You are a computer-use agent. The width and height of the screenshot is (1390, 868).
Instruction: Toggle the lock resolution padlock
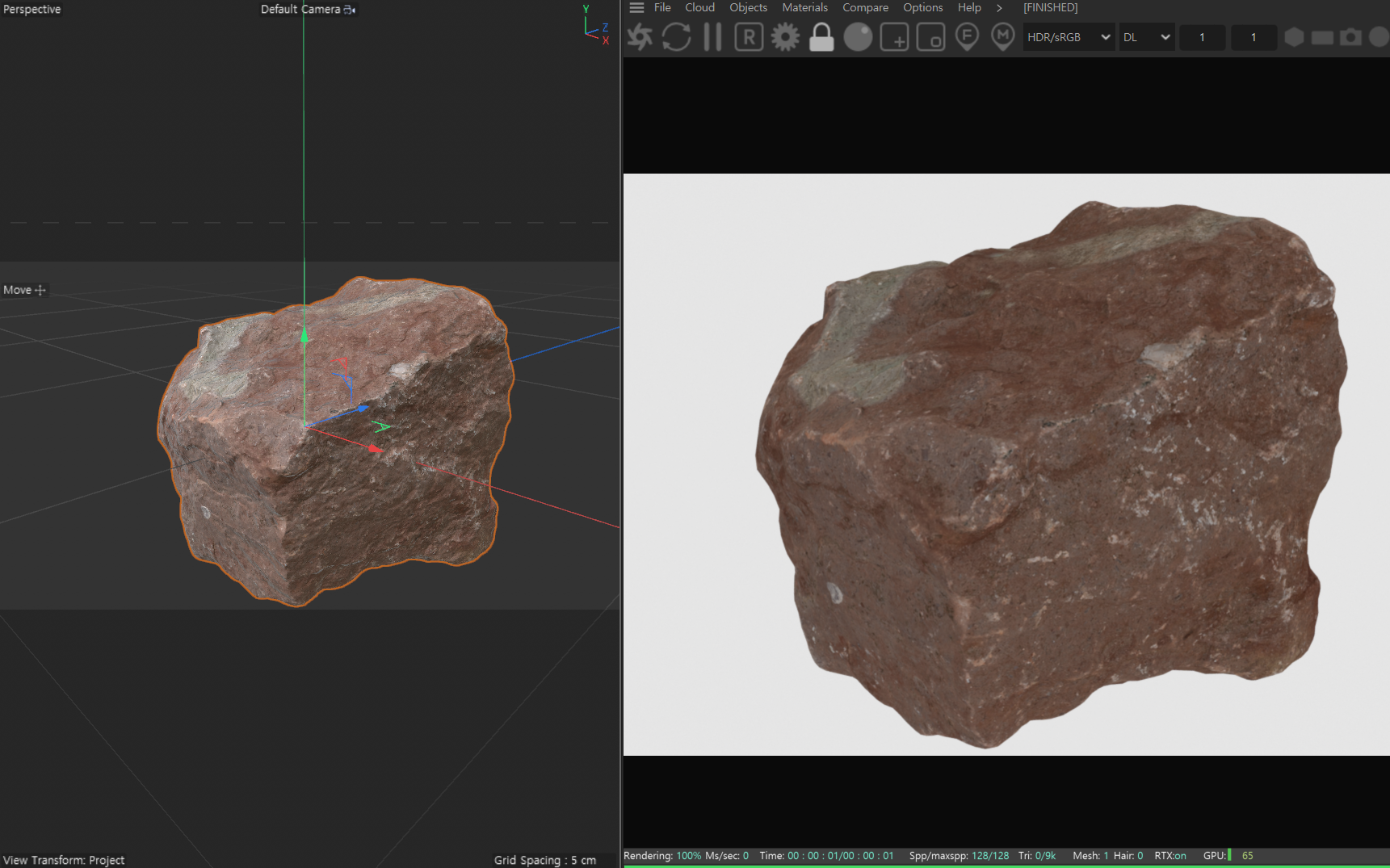821,37
